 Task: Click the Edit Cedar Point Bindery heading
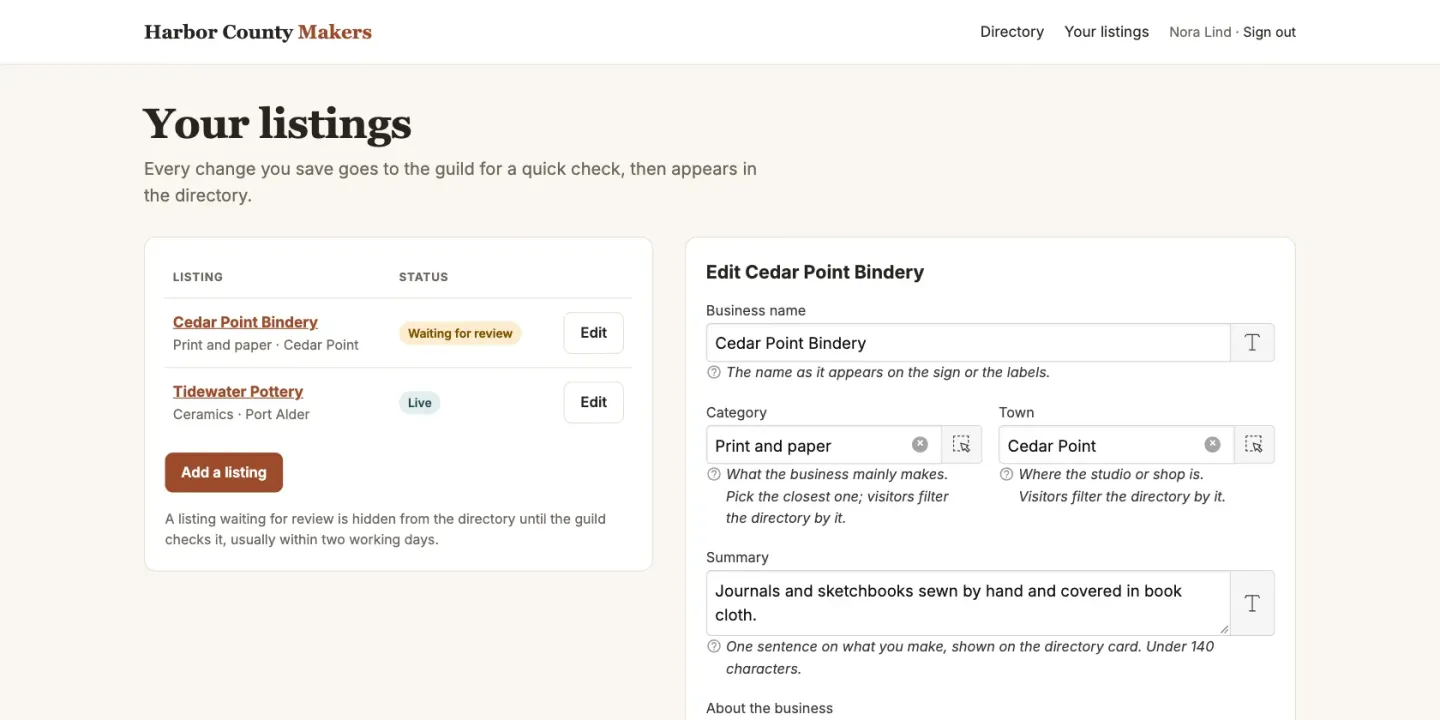[815, 272]
